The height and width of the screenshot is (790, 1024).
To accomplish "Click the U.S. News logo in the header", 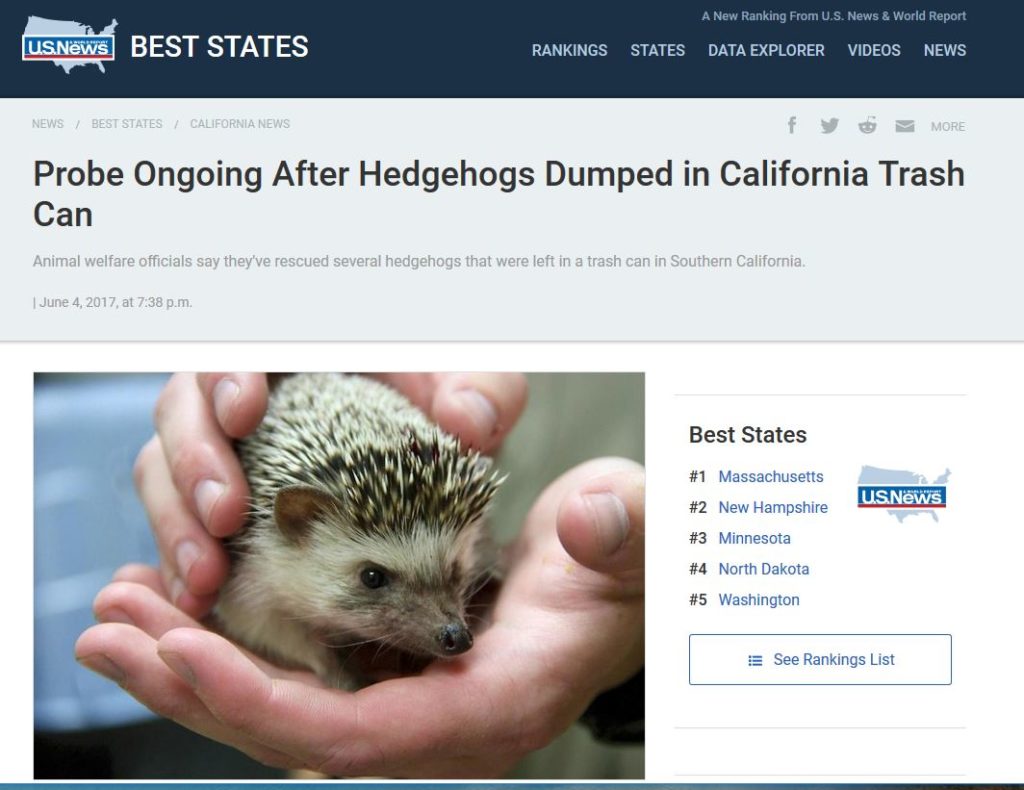I will (69, 46).
